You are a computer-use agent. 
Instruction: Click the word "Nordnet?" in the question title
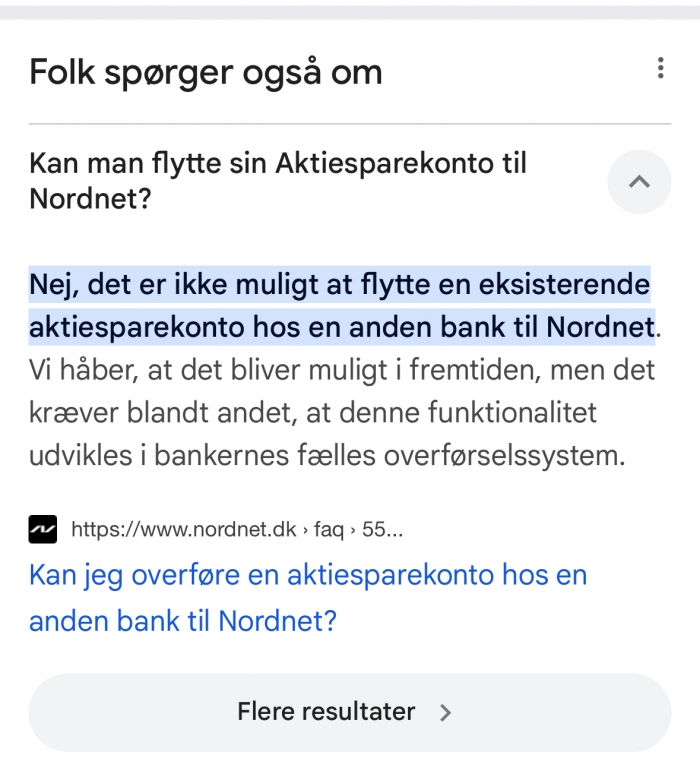point(90,198)
